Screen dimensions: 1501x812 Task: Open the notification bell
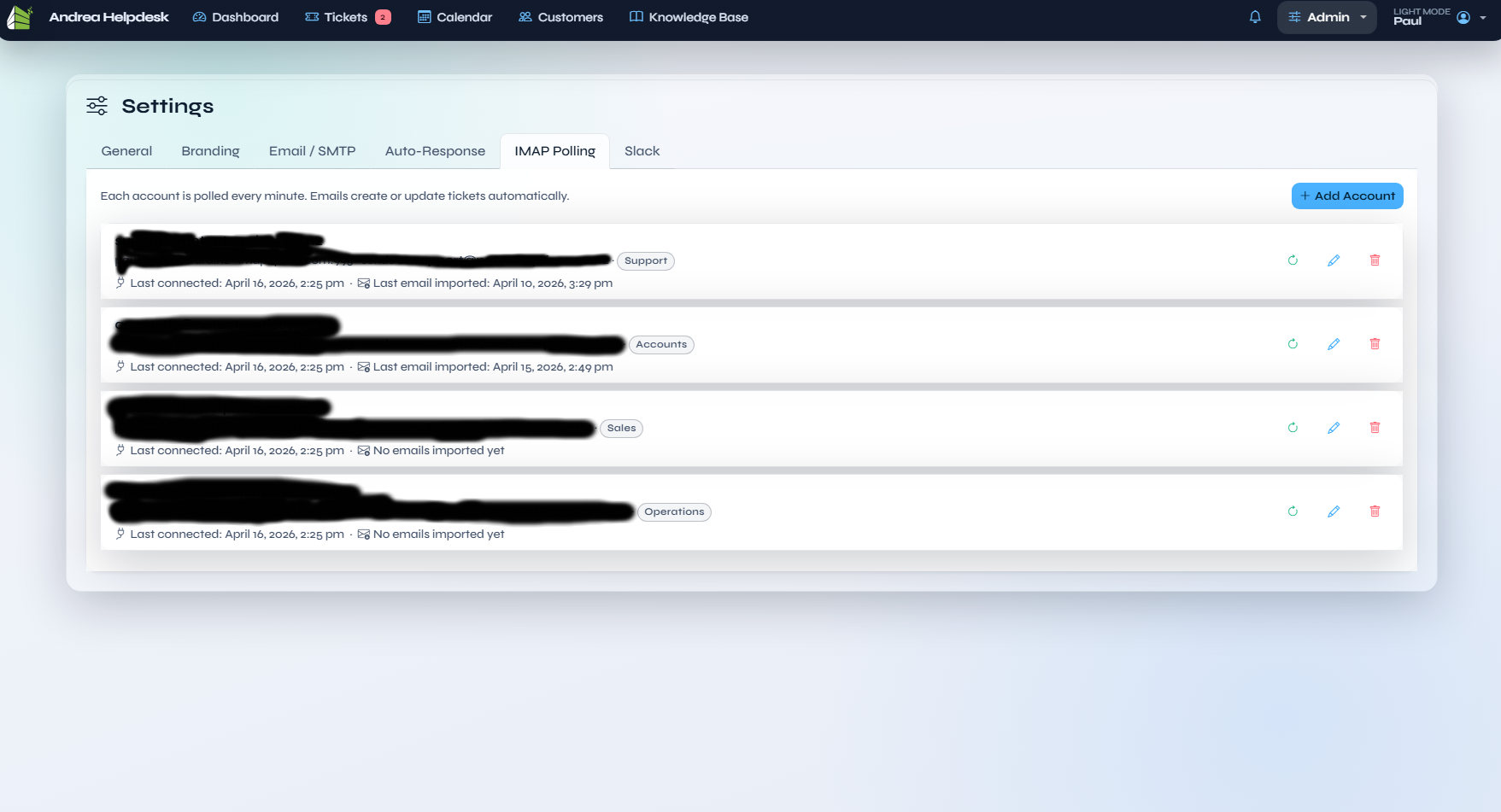point(1254,17)
